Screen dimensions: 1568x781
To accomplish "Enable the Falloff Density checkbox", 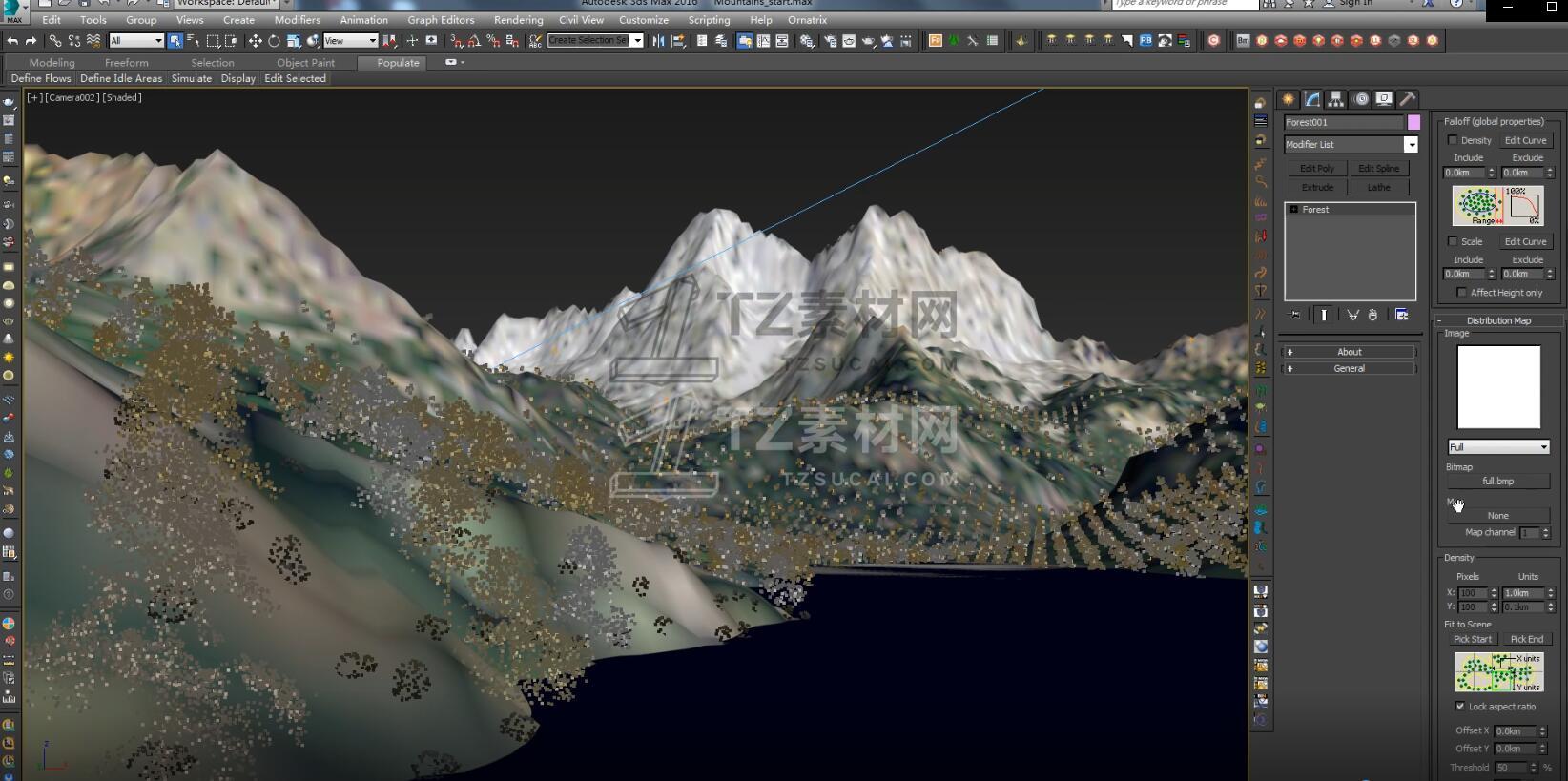I will point(1453,140).
